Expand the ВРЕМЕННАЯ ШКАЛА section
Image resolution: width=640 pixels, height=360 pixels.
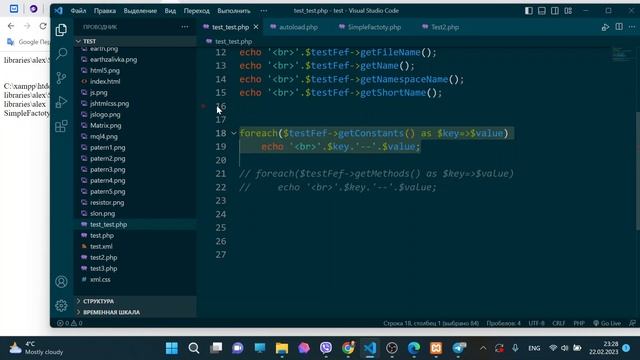[x=135, y=312]
